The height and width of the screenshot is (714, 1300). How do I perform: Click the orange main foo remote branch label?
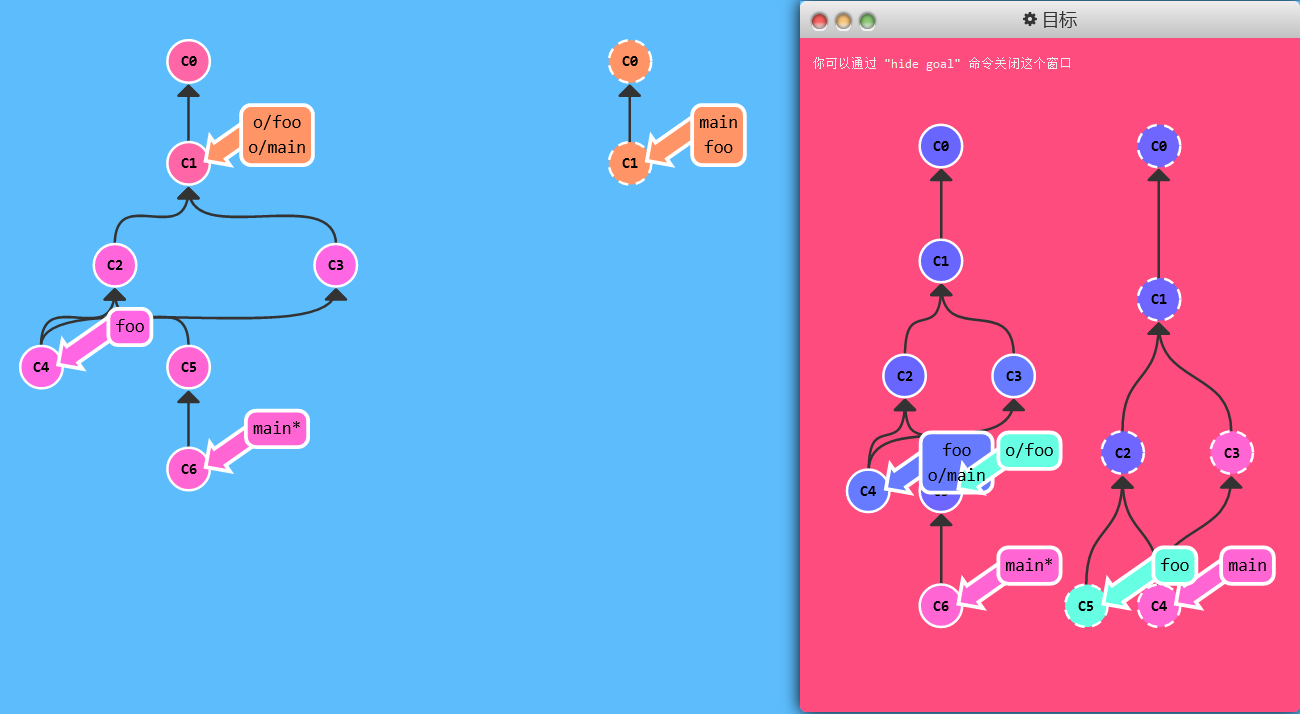tap(718, 135)
